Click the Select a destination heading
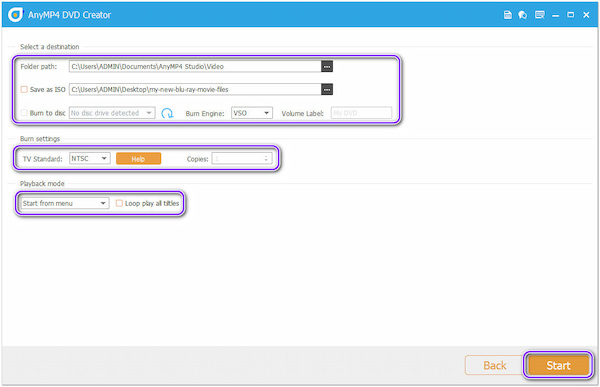The width and height of the screenshot is (600, 387). point(49,47)
